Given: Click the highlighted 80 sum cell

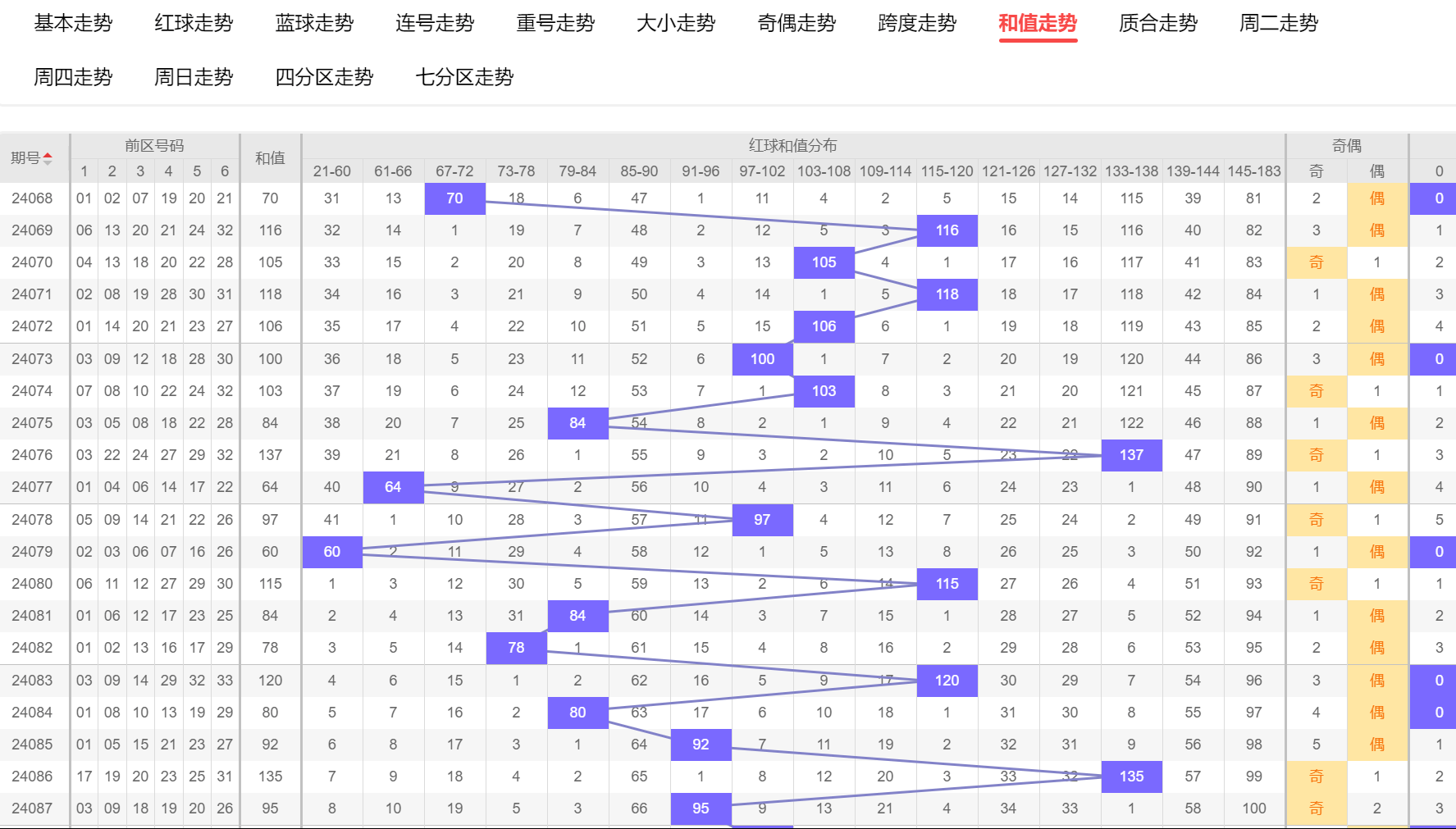Looking at the screenshot, I should (577, 713).
